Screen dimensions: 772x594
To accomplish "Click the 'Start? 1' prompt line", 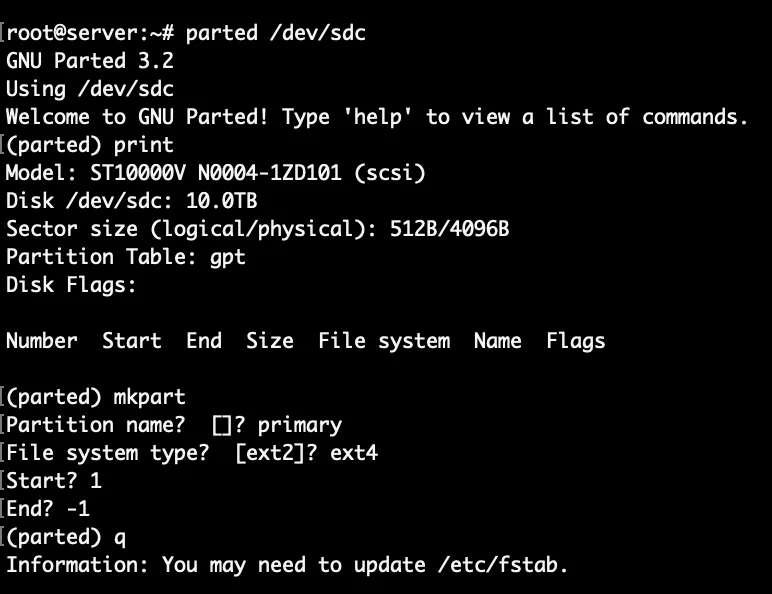I will pyautogui.click(x=54, y=481).
